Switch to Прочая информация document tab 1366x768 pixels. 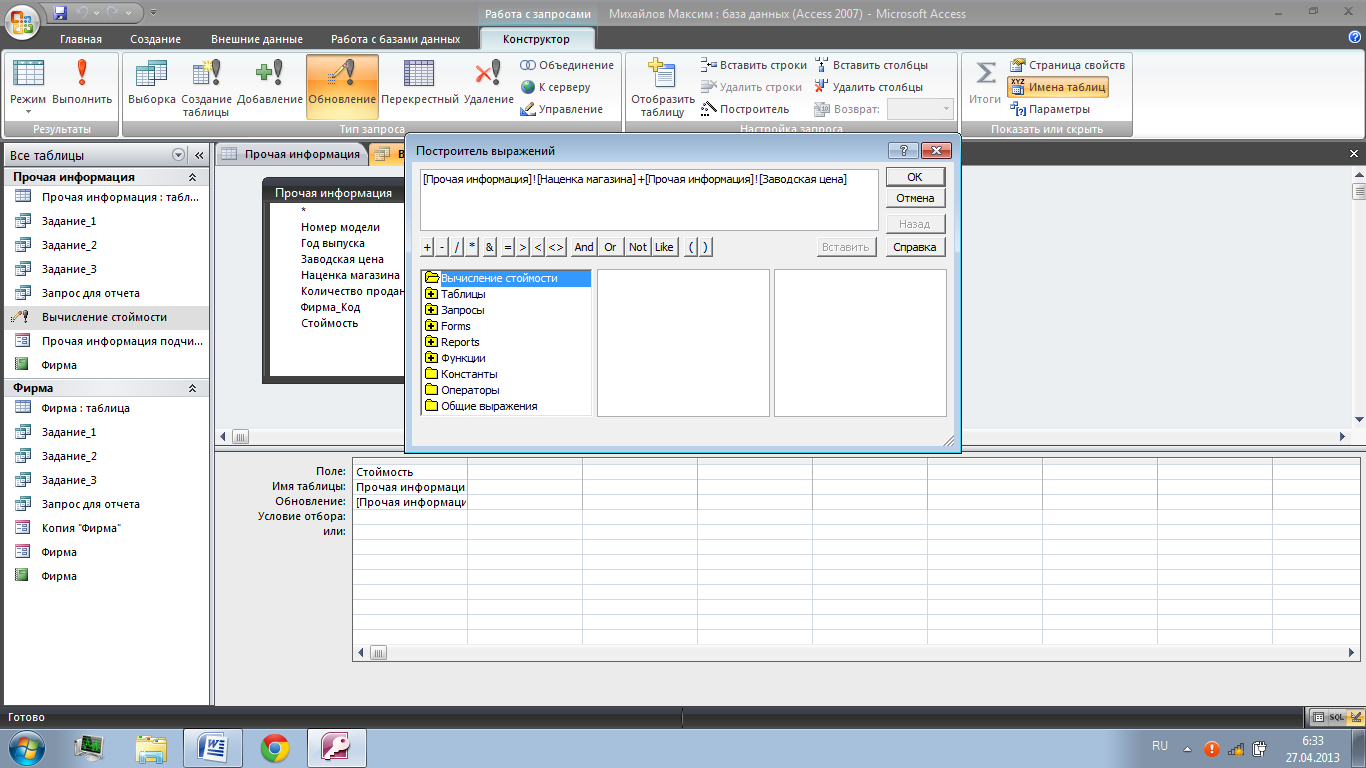[x=291, y=154]
